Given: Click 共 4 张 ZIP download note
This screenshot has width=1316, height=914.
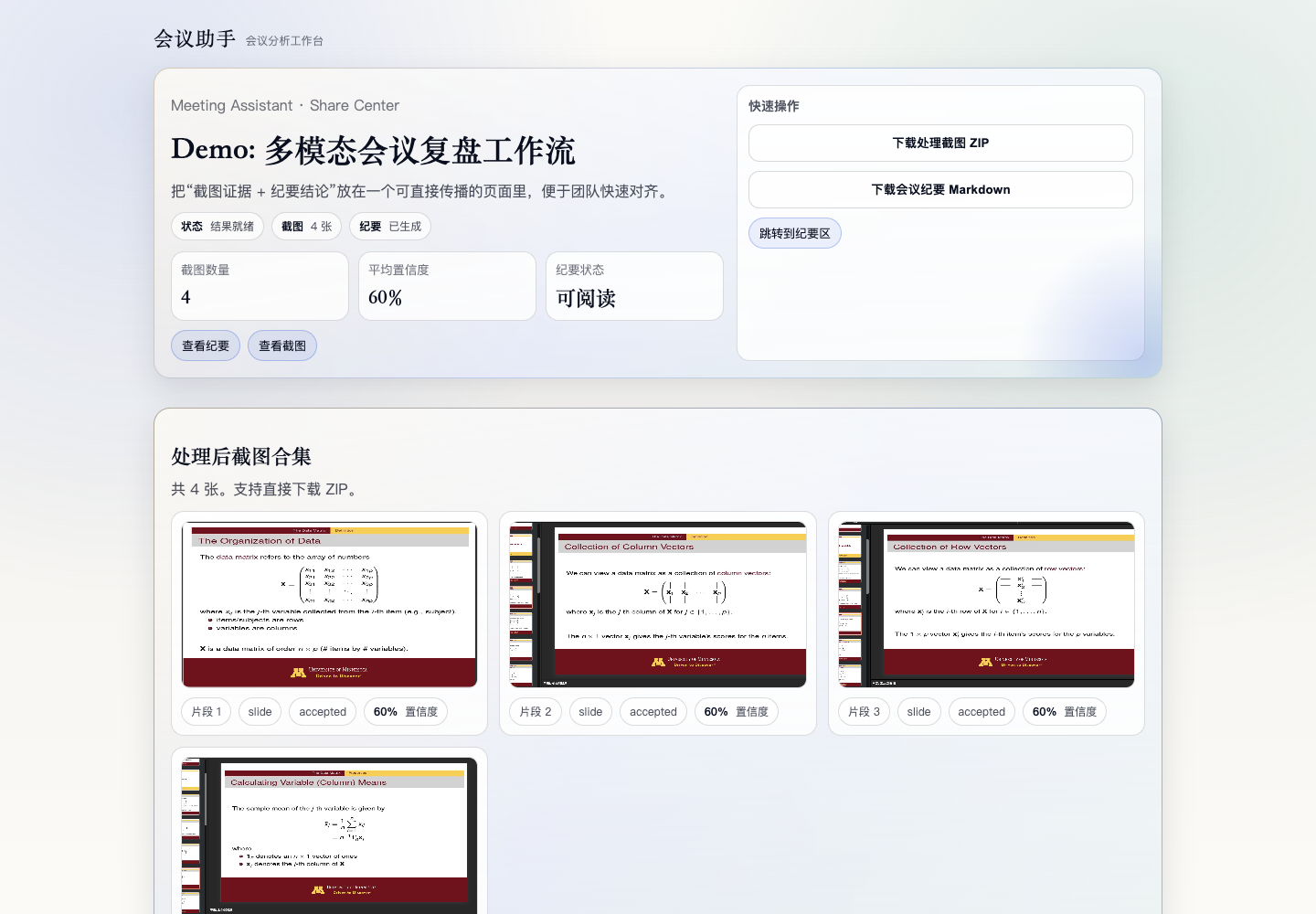Looking at the screenshot, I should (266, 489).
